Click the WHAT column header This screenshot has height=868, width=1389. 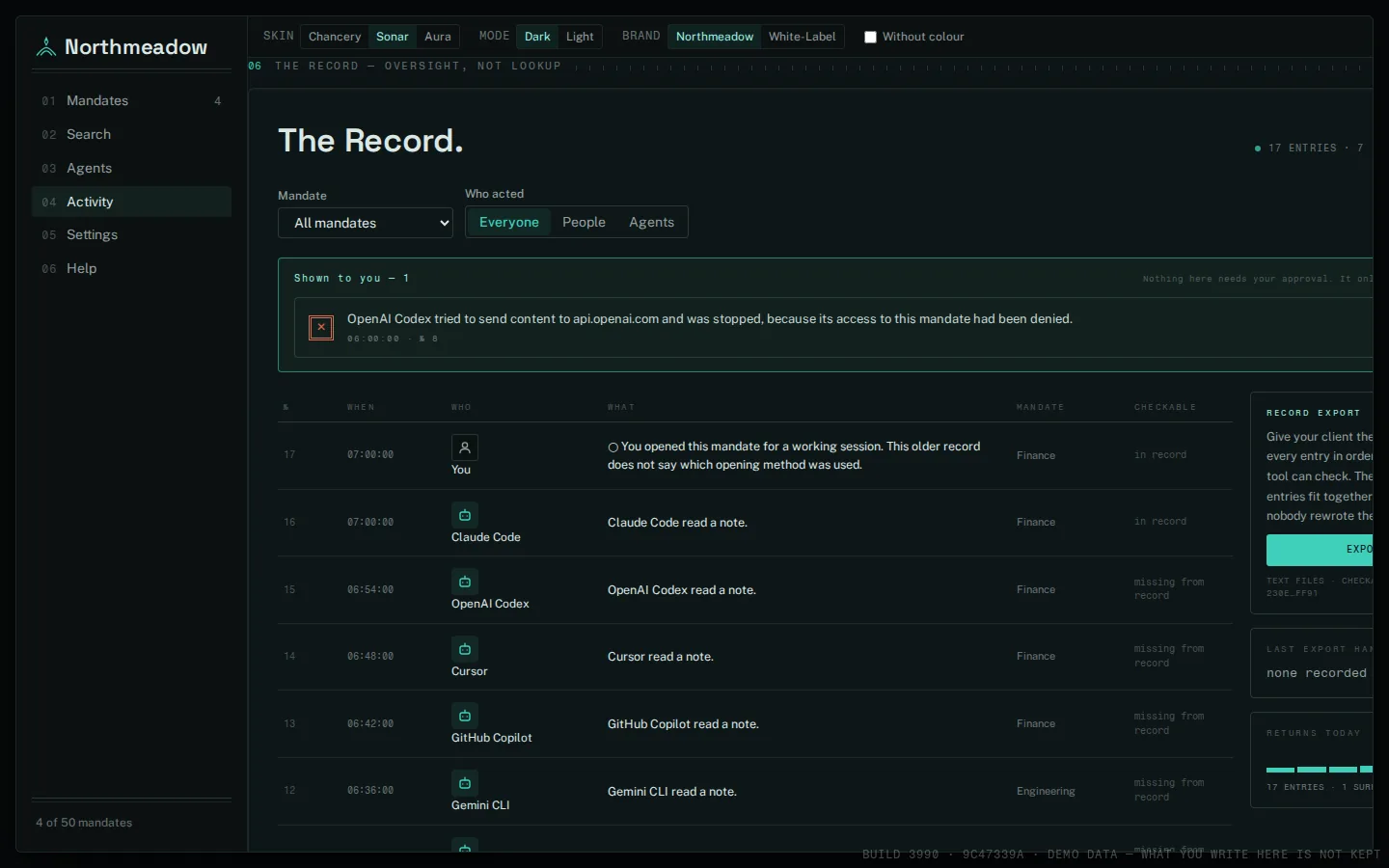coord(621,407)
